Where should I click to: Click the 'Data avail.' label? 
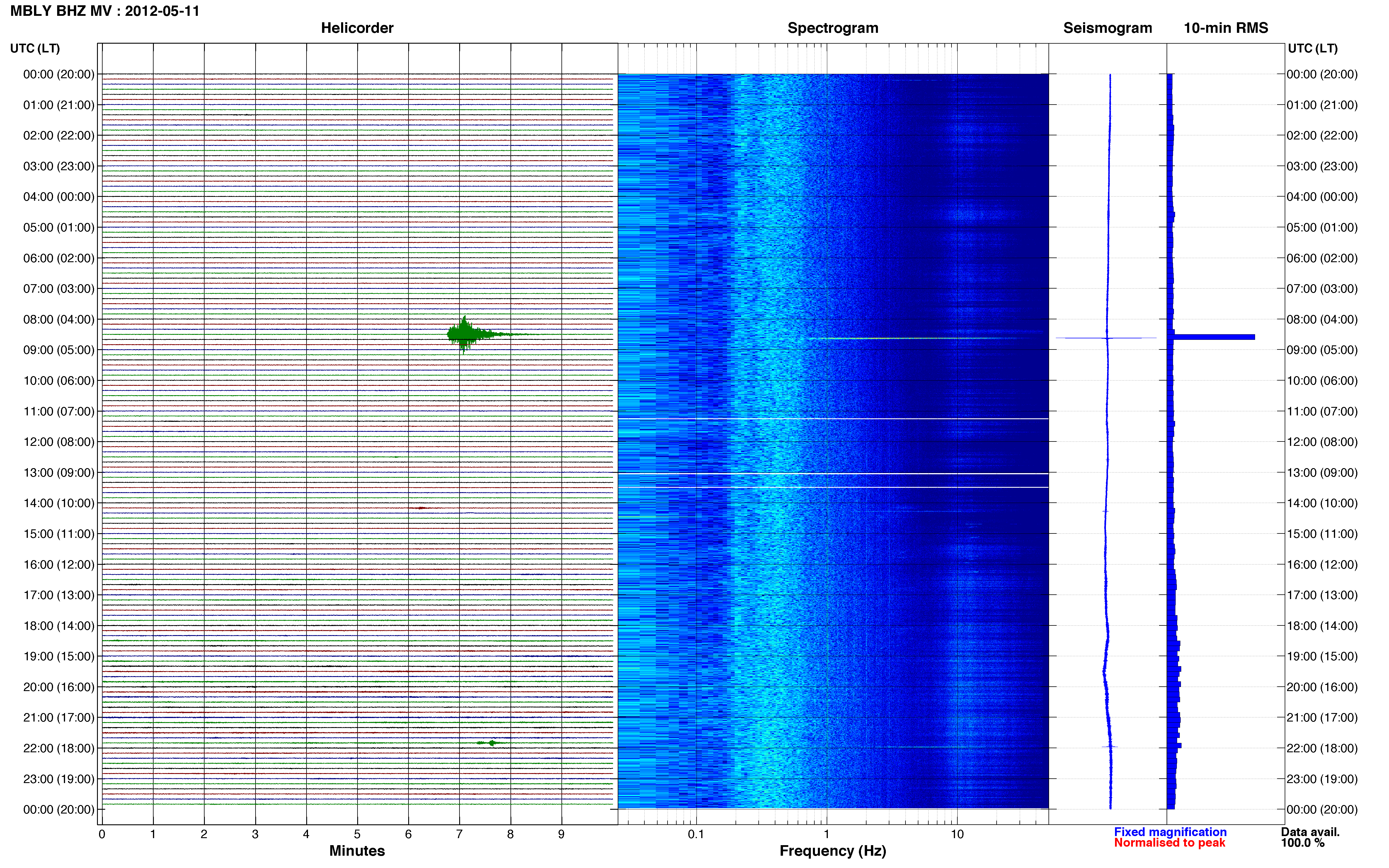click(1310, 832)
